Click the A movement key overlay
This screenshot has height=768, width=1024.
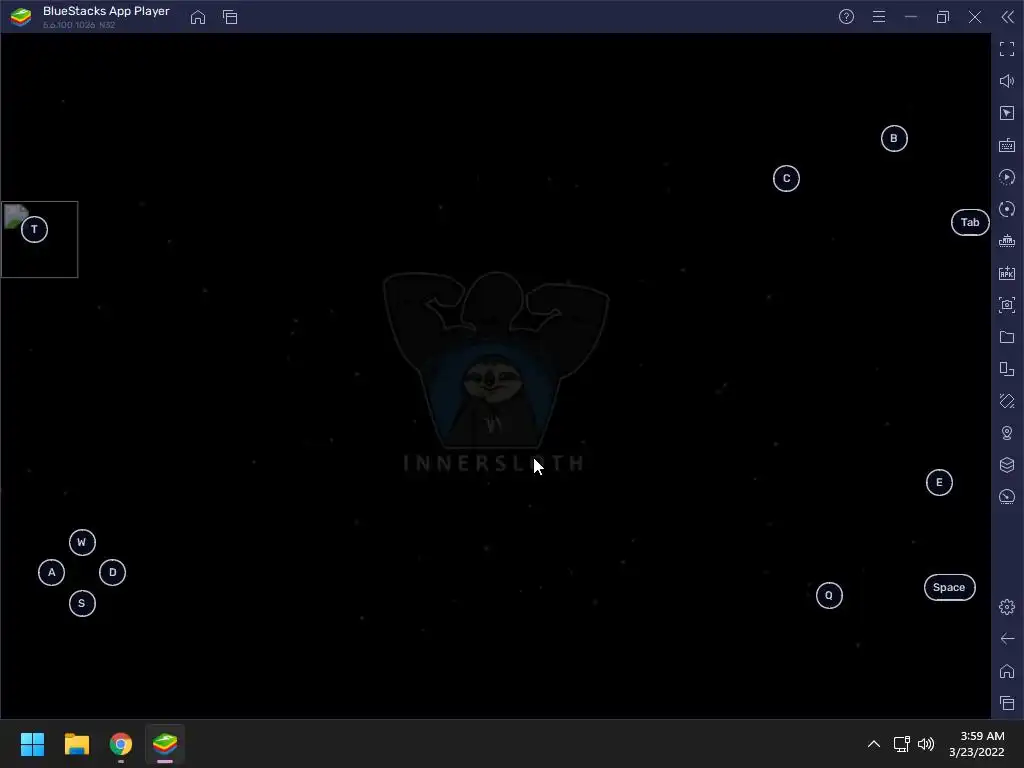tap(52, 573)
